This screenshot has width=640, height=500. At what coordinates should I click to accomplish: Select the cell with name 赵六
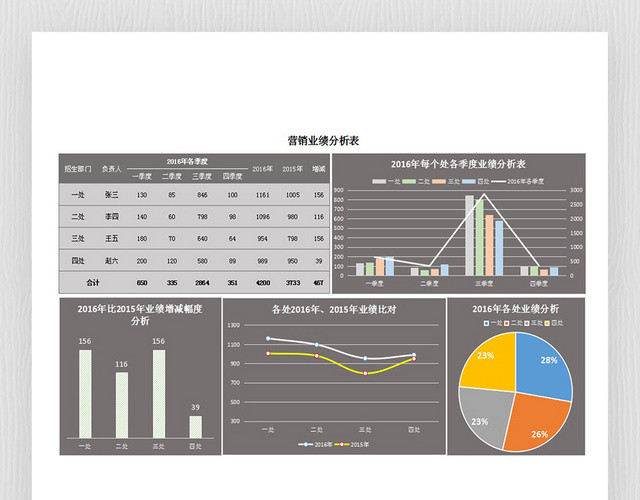pos(111,260)
